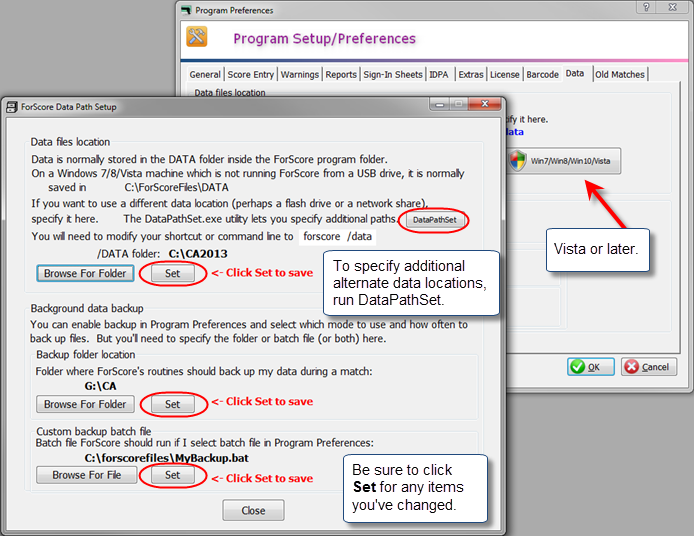Switch to the Score Entry tab
This screenshot has height=536, width=694.
[251, 74]
